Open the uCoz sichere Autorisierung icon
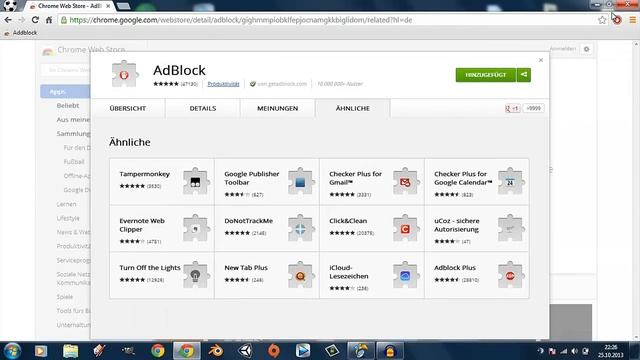Viewport: 640px width, 360px height. point(511,228)
